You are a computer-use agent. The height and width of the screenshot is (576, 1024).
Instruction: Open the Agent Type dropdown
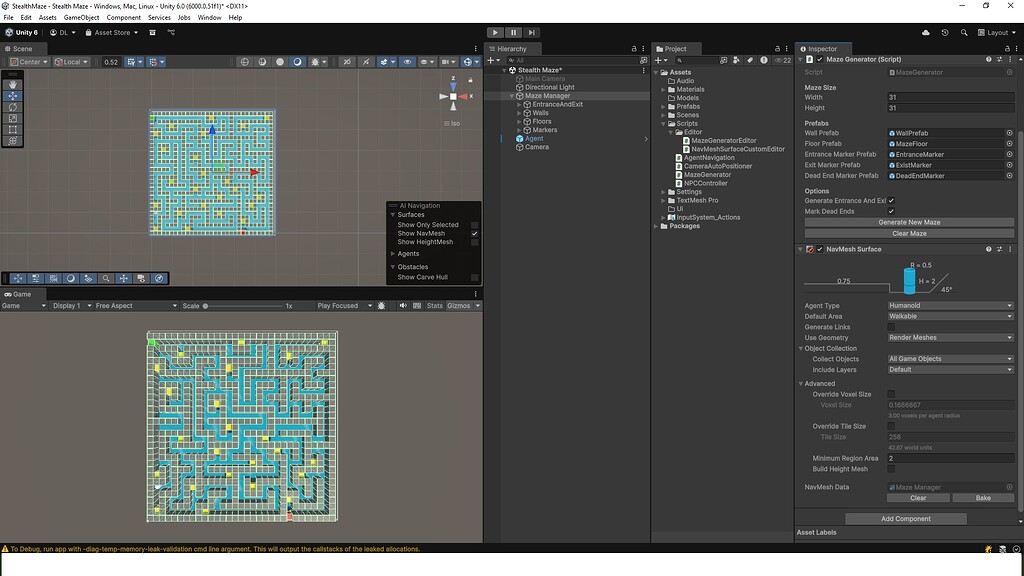click(x=950, y=306)
